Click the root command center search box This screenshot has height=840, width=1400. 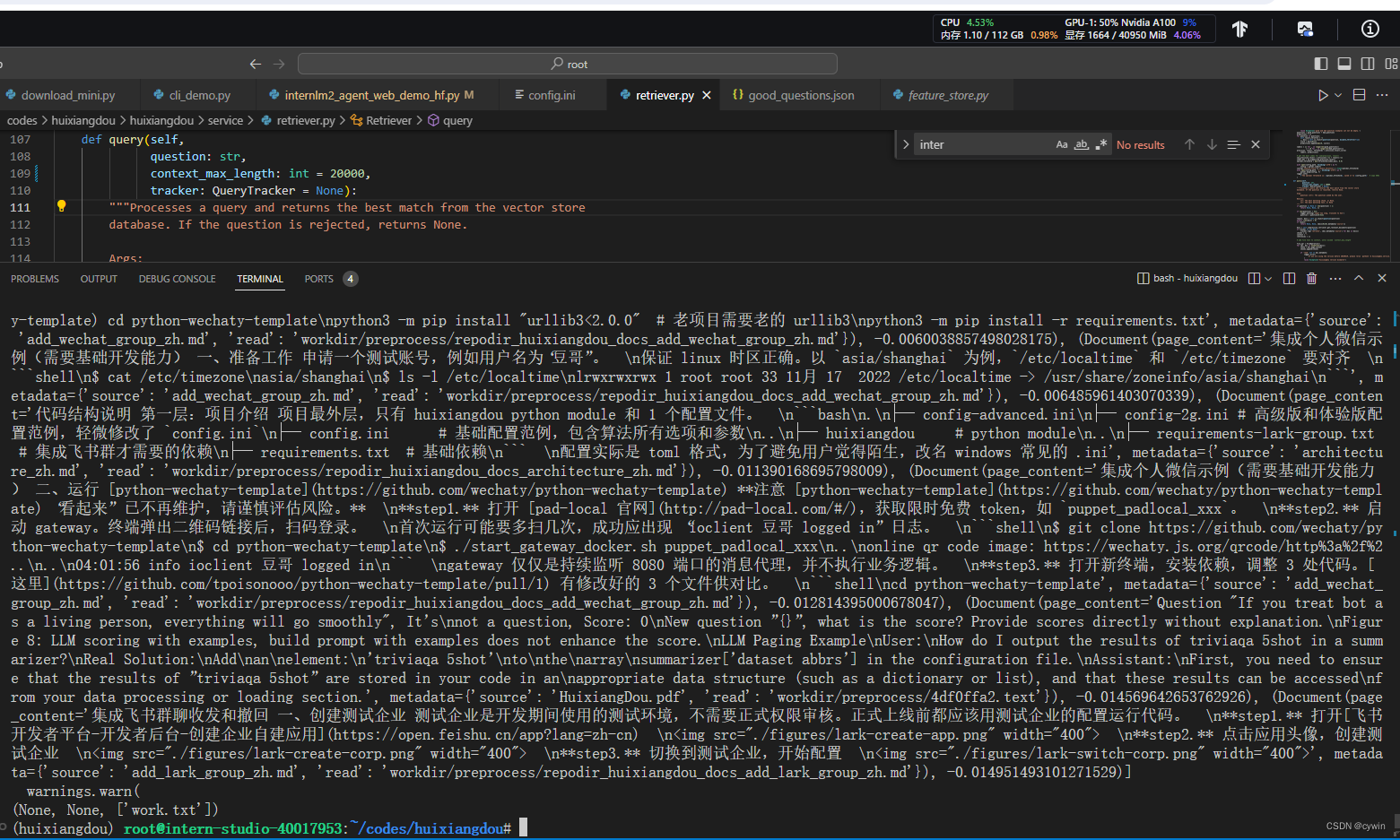[568, 64]
